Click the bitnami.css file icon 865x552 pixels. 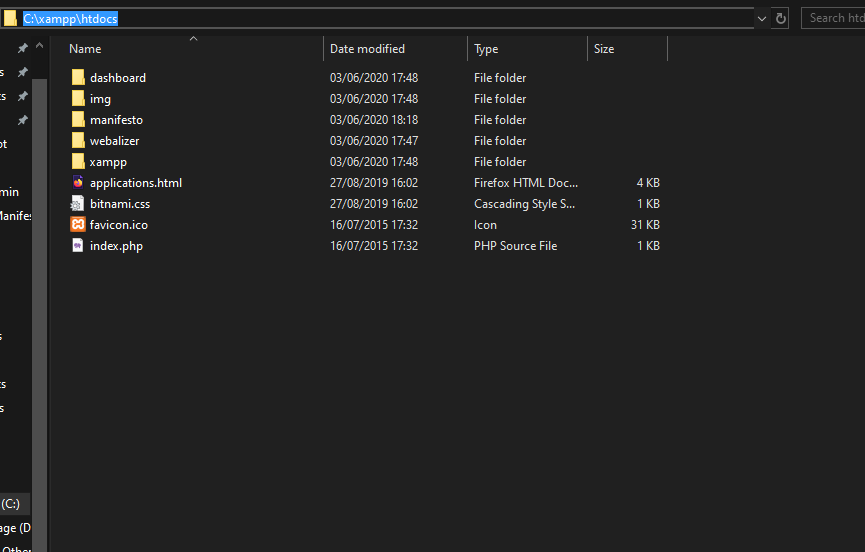coord(78,203)
